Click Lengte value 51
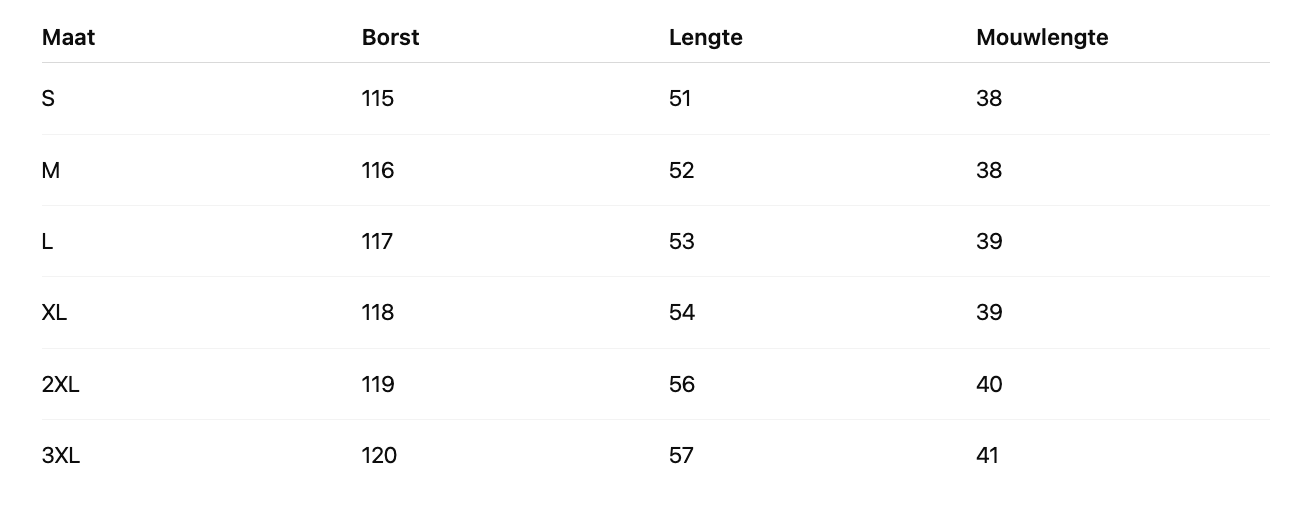 pos(680,99)
